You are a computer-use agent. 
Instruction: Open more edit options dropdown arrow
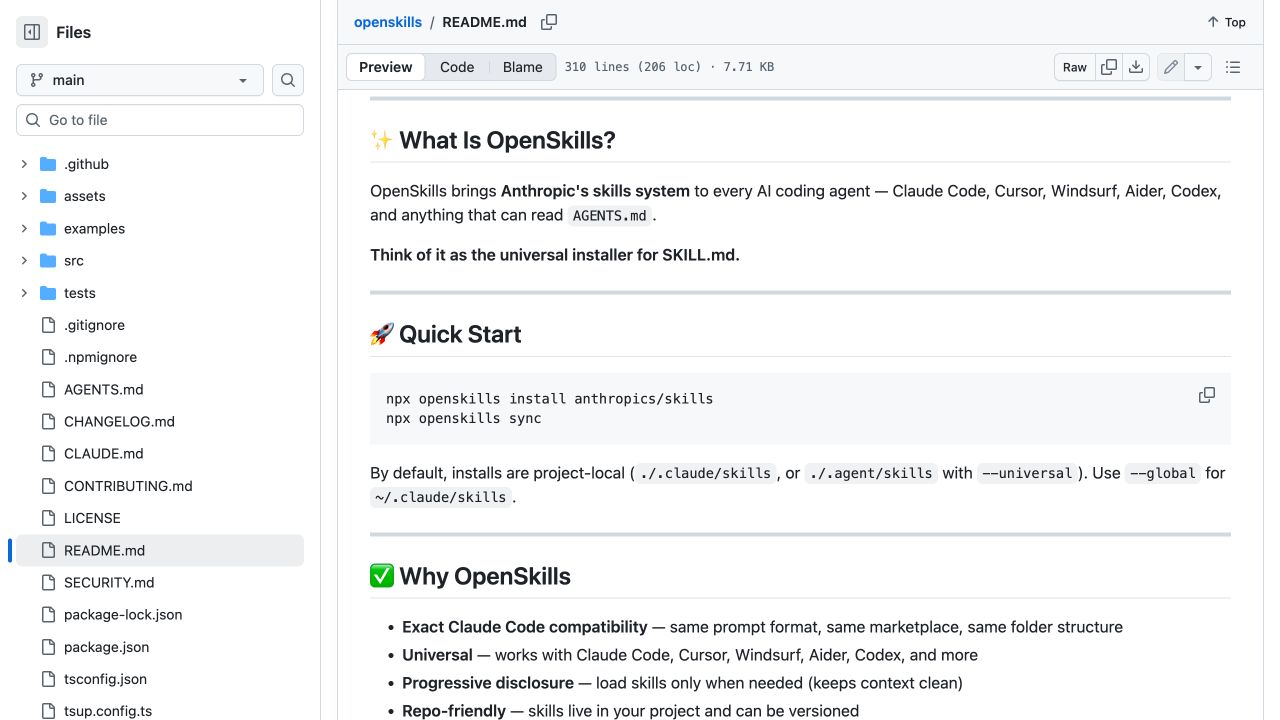pyautogui.click(x=1198, y=67)
